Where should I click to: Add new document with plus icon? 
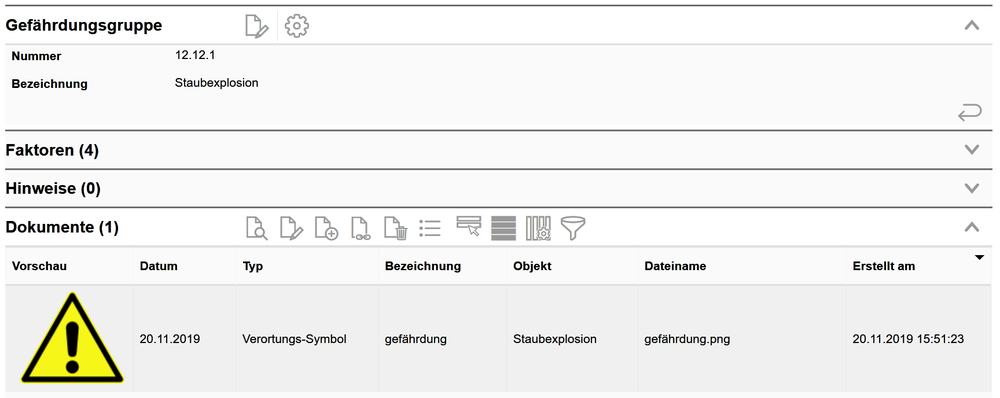click(x=326, y=228)
